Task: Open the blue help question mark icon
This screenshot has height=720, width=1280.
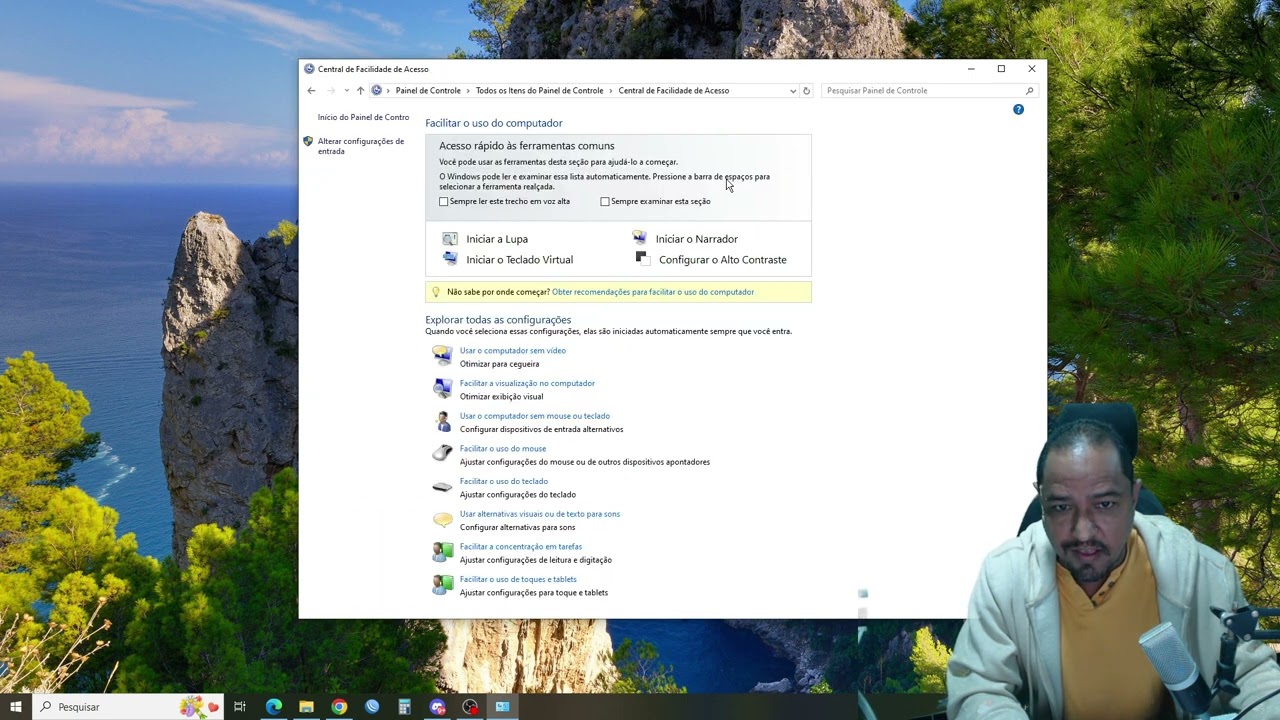Action: pos(1018,109)
